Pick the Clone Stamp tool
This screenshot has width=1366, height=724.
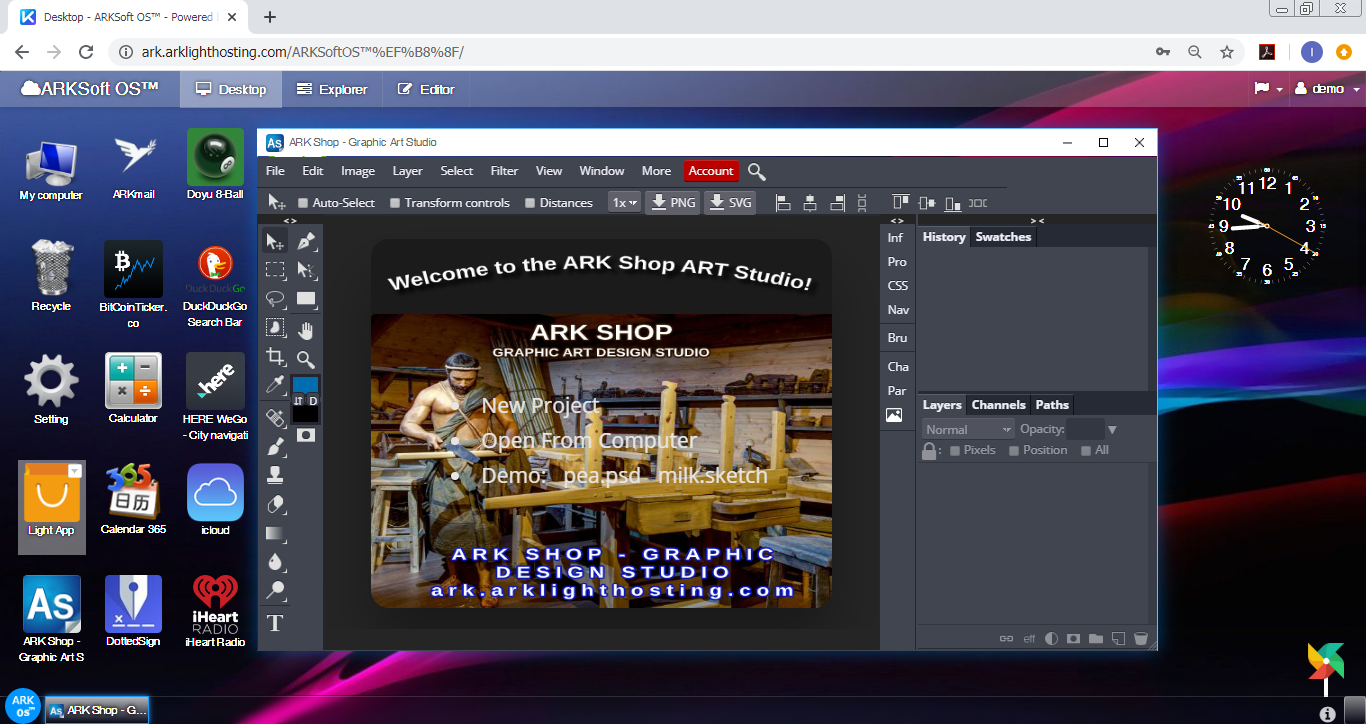(275, 475)
